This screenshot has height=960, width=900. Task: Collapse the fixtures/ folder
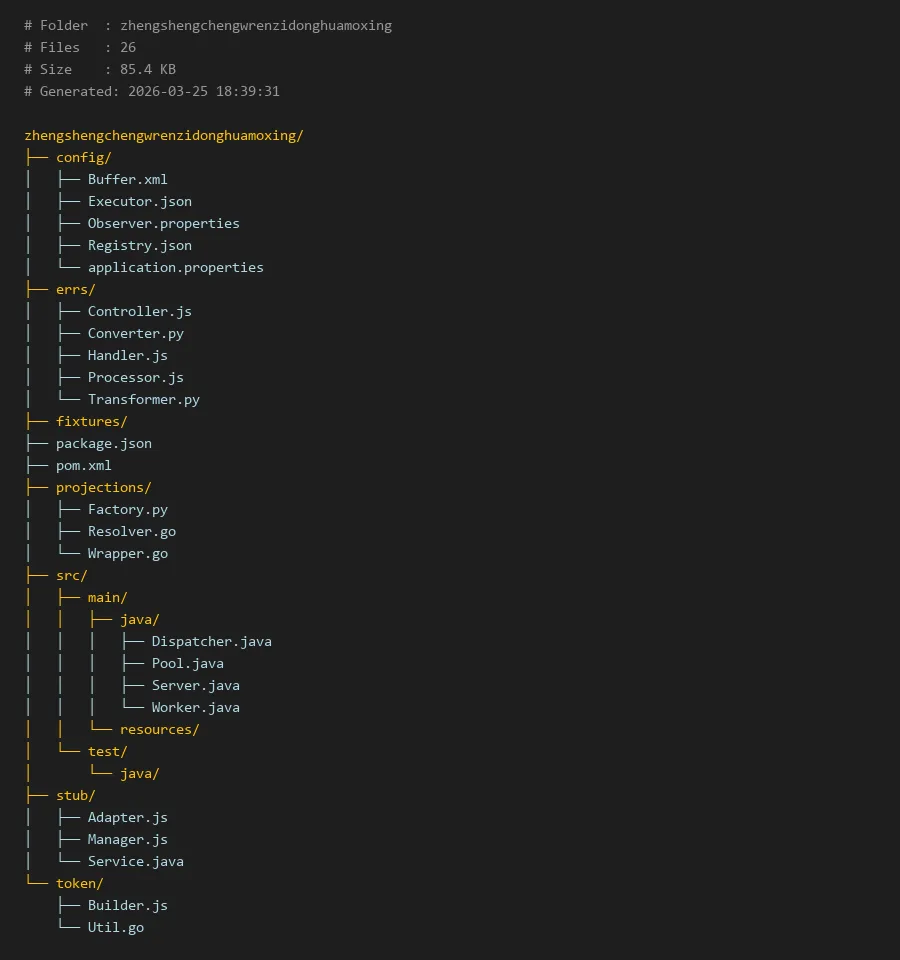pyautogui.click(x=91, y=421)
